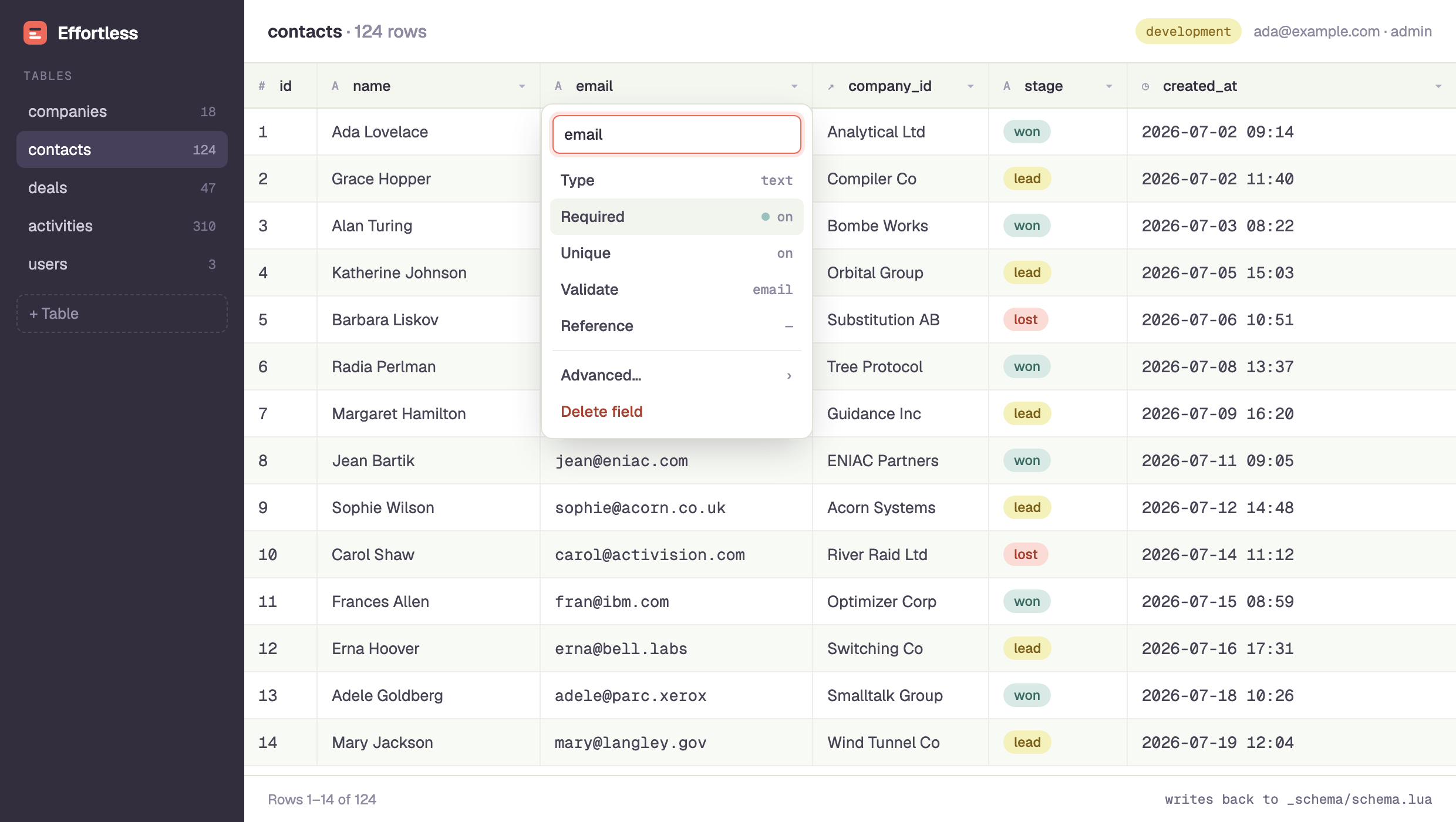1456x822 pixels.
Task: Toggle the Unique setting
Action: pyautogui.click(x=677, y=253)
